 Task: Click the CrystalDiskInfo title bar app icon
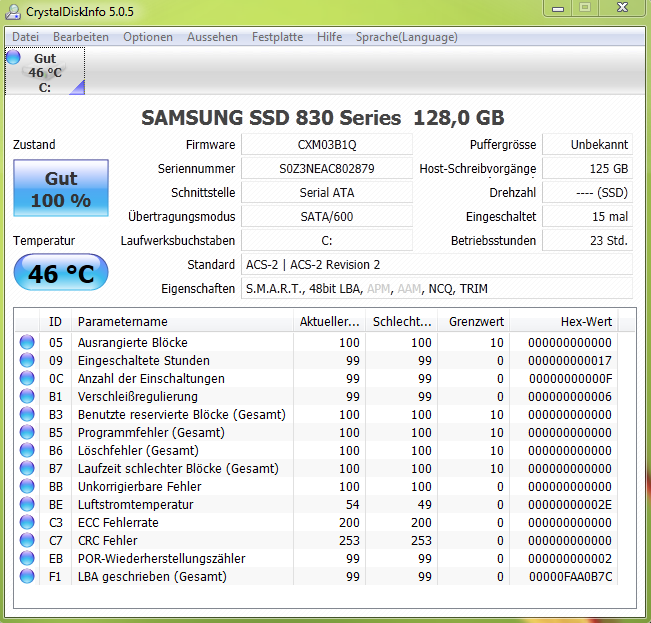pyautogui.click(x=12, y=12)
